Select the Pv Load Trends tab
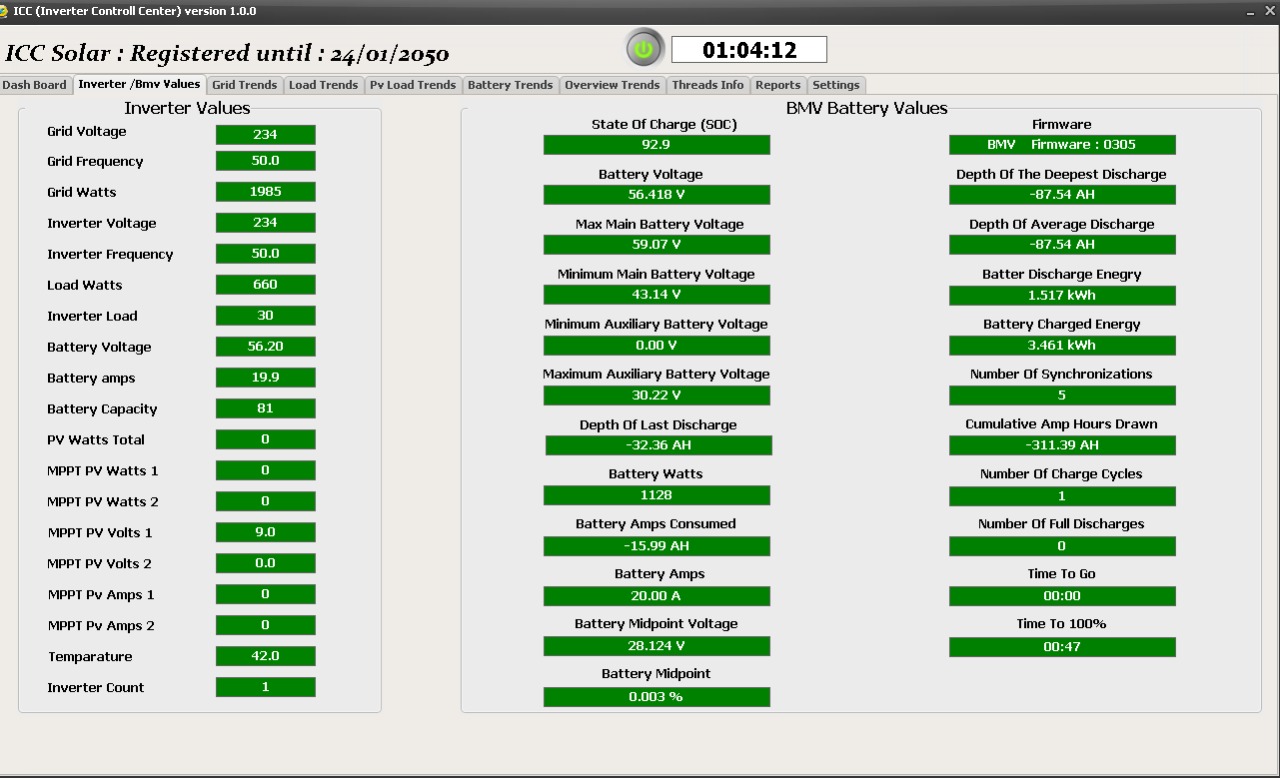Image resolution: width=1280 pixels, height=778 pixels. [x=412, y=85]
